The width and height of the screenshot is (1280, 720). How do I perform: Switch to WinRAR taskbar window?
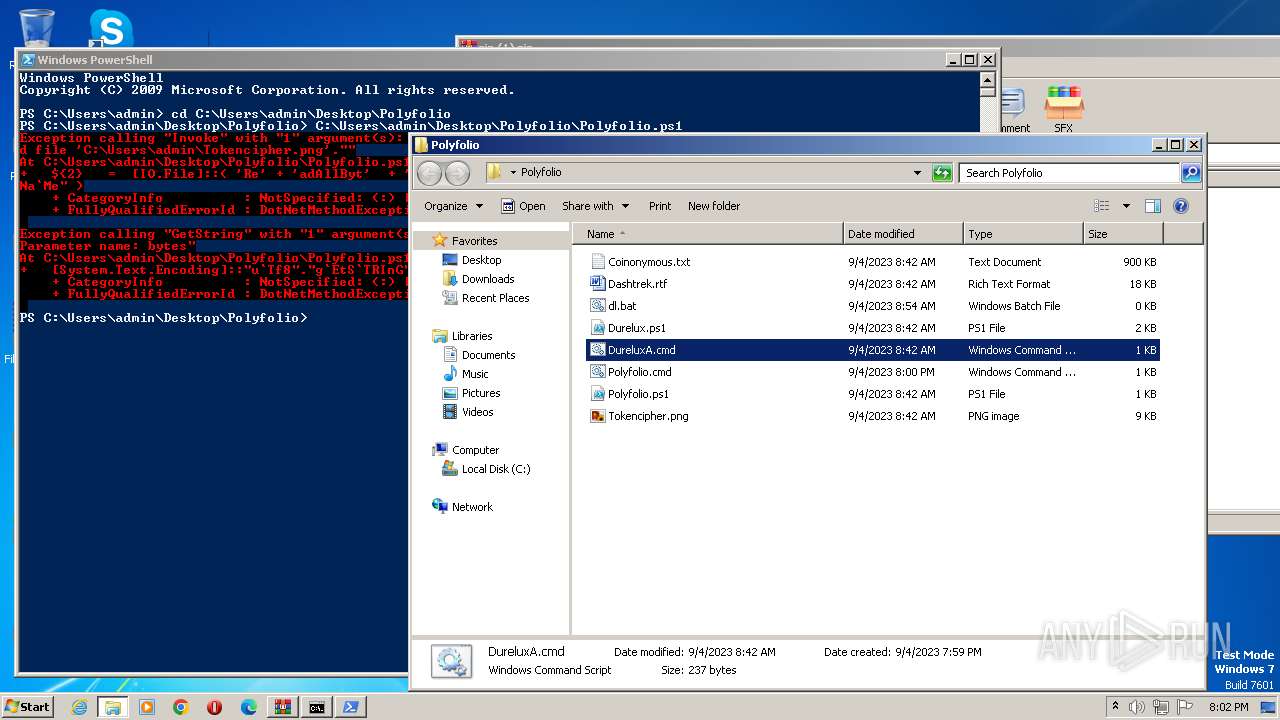(x=283, y=707)
